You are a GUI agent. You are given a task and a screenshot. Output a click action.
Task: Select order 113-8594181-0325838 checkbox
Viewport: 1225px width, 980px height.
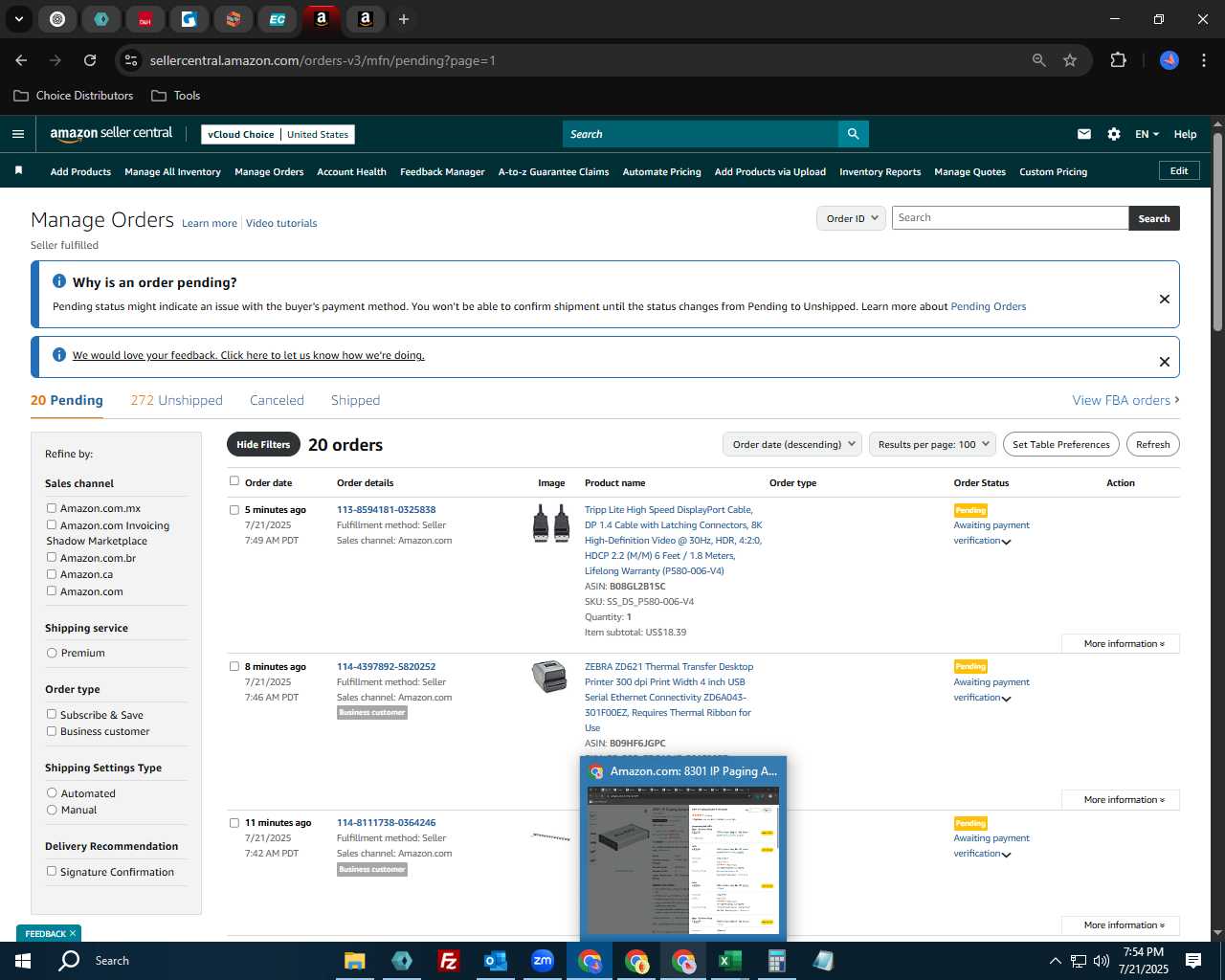pyautogui.click(x=234, y=510)
